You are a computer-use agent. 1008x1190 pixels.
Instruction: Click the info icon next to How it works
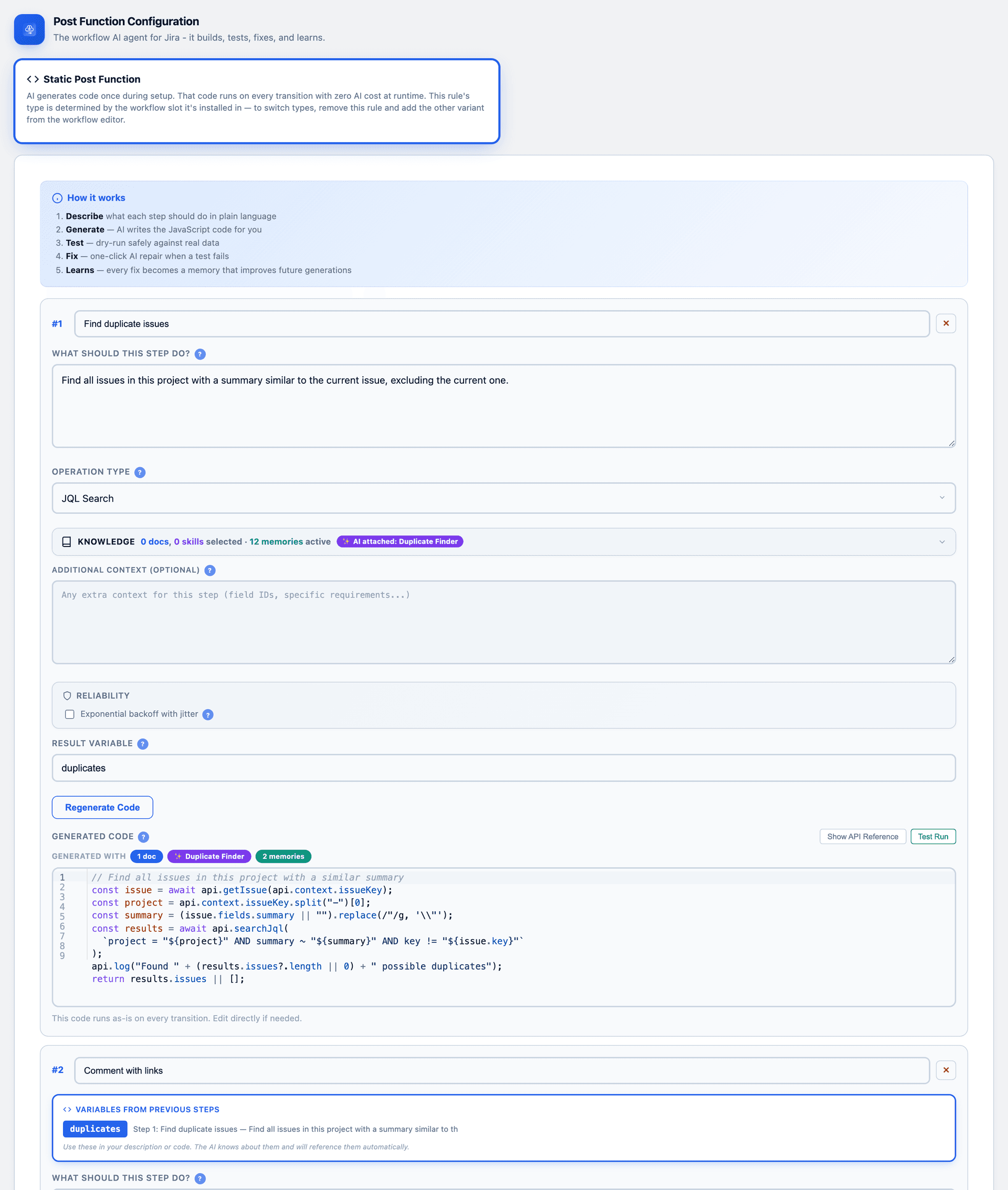57,198
